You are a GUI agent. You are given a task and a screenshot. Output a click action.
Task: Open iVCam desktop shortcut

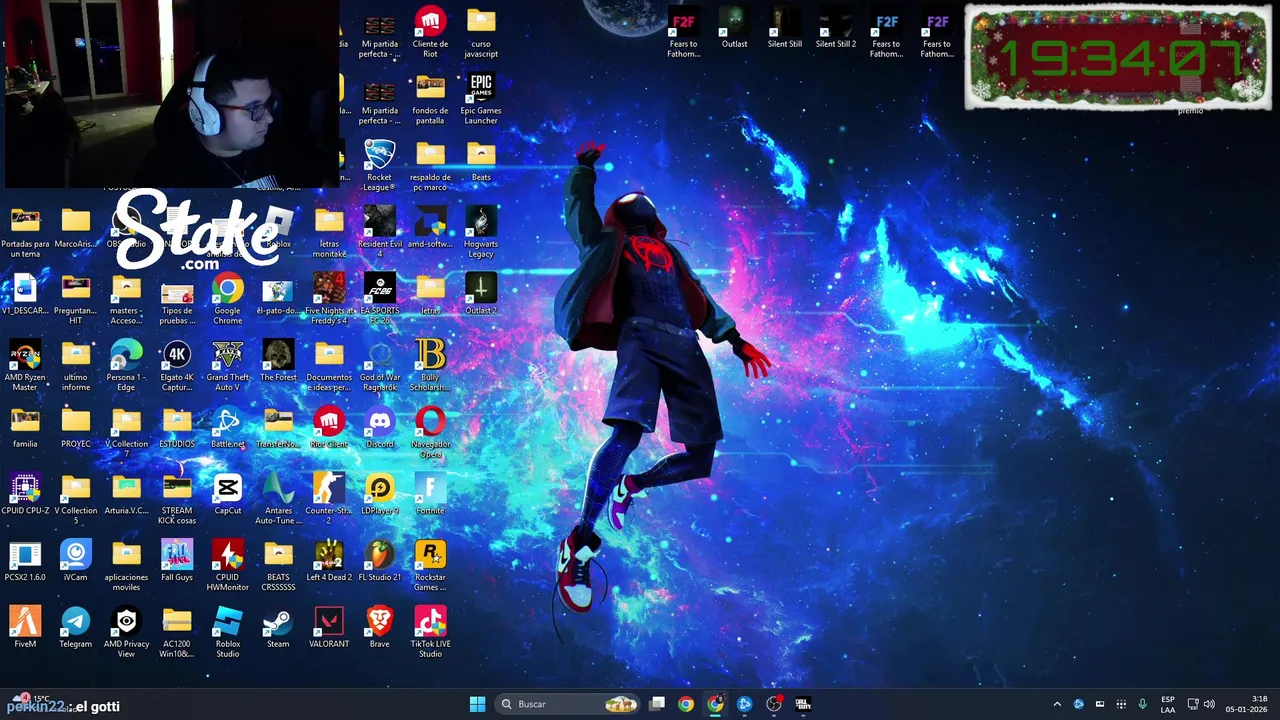75,555
